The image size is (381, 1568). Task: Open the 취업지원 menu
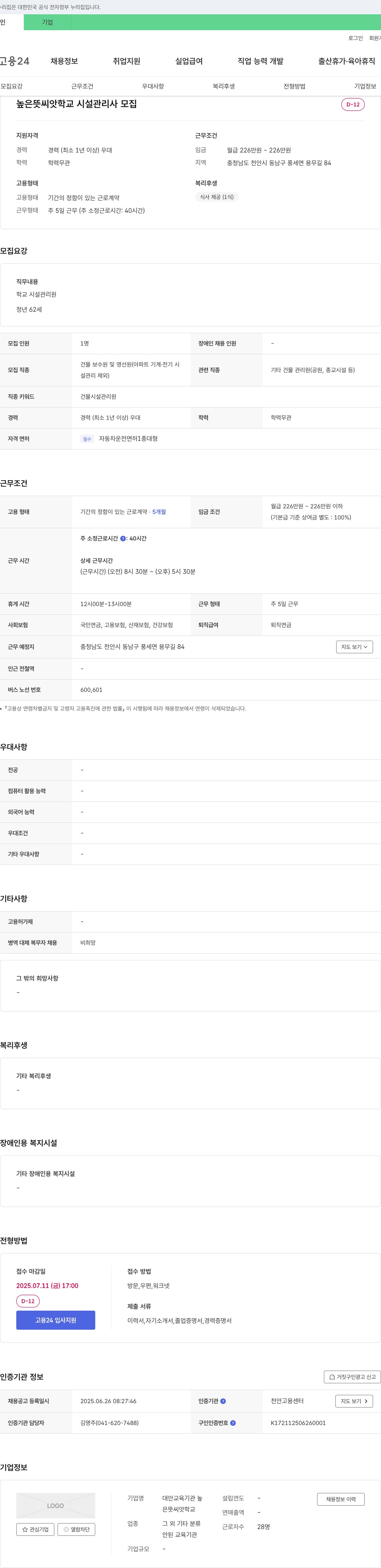(127, 61)
